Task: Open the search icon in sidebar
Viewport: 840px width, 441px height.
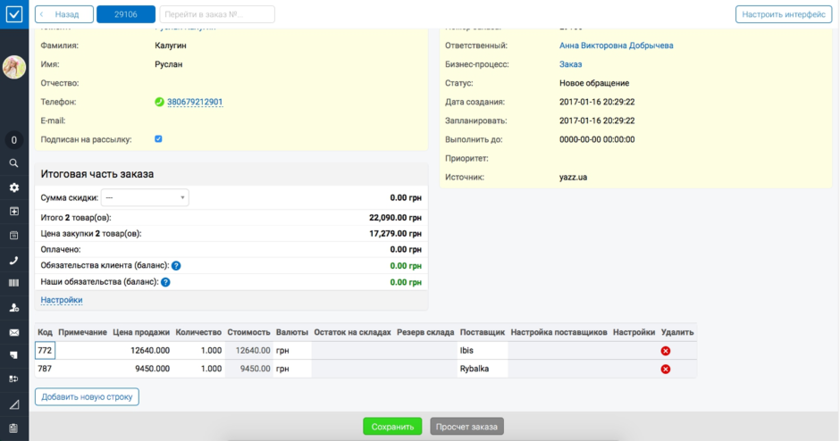Action: pyautogui.click(x=14, y=163)
